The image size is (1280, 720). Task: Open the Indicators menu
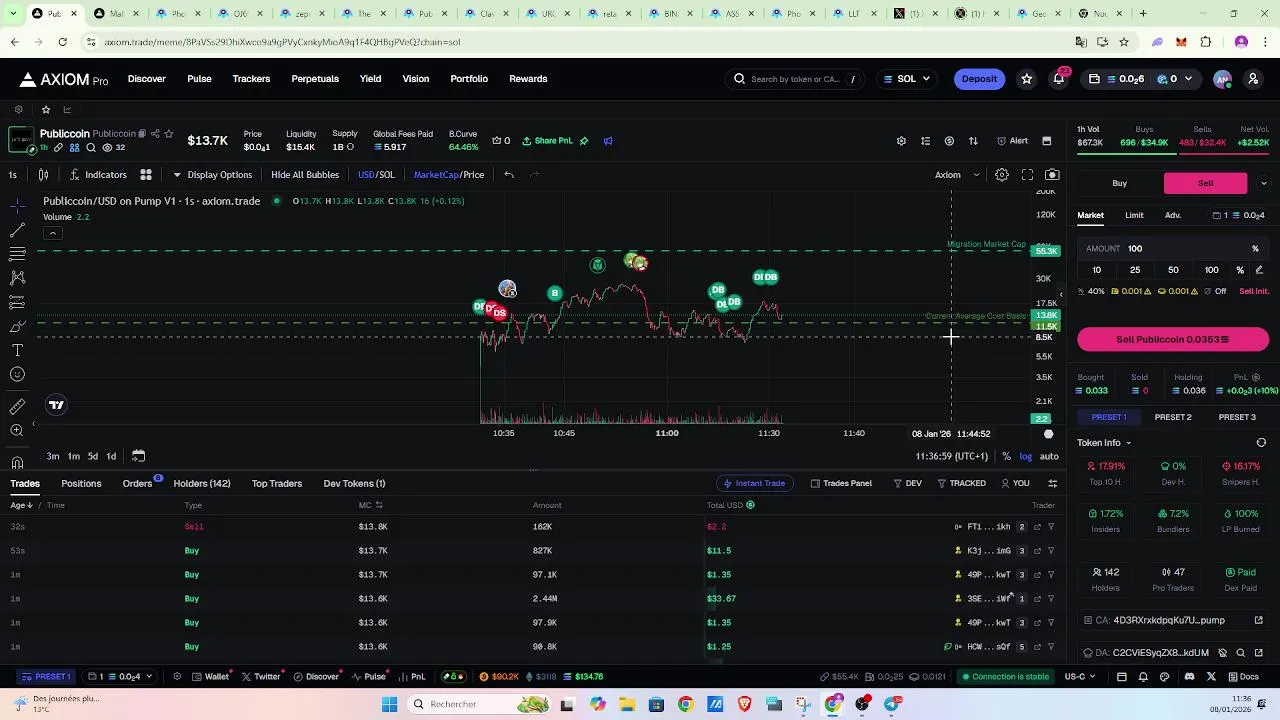pos(98,175)
